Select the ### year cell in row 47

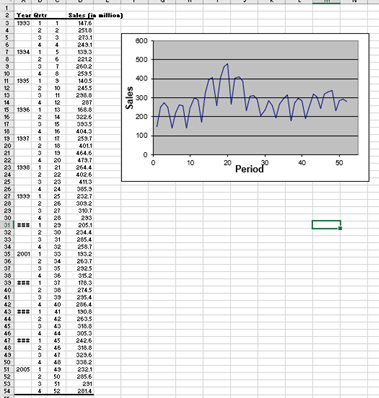23,340
